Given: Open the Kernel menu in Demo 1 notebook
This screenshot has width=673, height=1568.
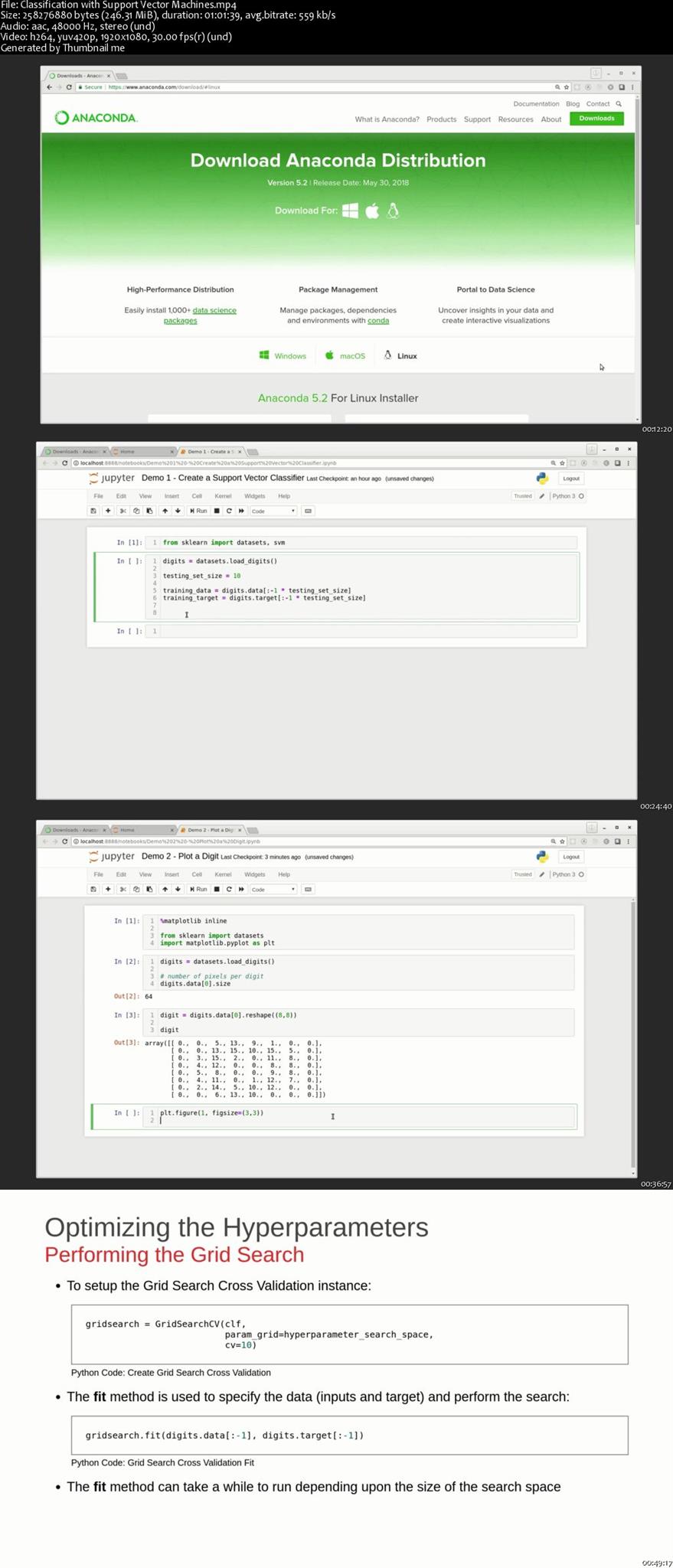Looking at the screenshot, I should click(x=223, y=496).
